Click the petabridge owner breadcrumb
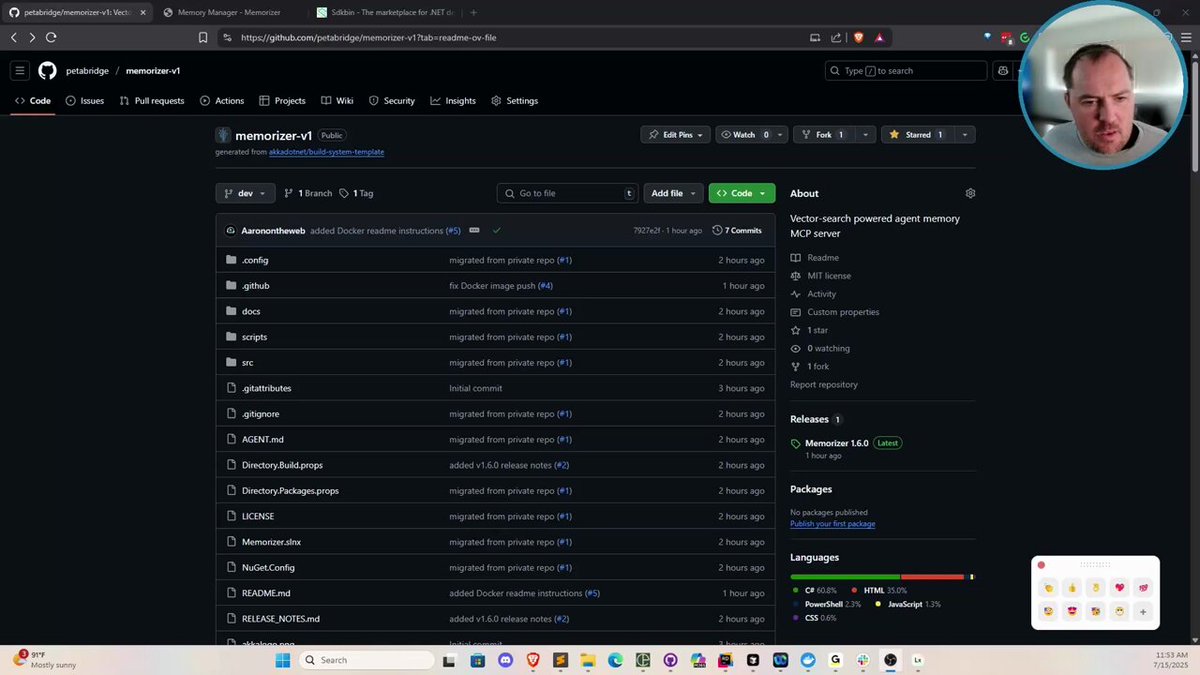The height and width of the screenshot is (675, 1200). coord(87,71)
